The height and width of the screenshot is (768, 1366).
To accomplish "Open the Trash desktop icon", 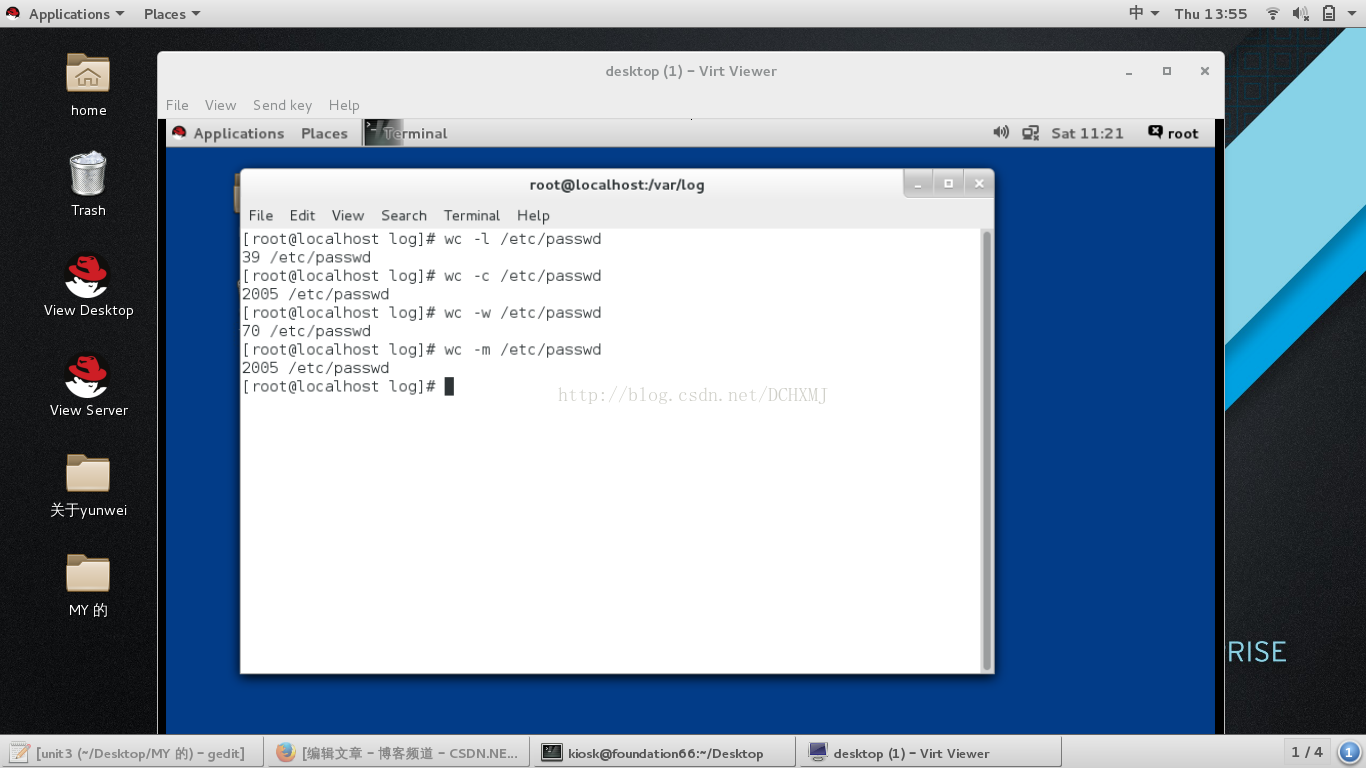I will click(88, 173).
